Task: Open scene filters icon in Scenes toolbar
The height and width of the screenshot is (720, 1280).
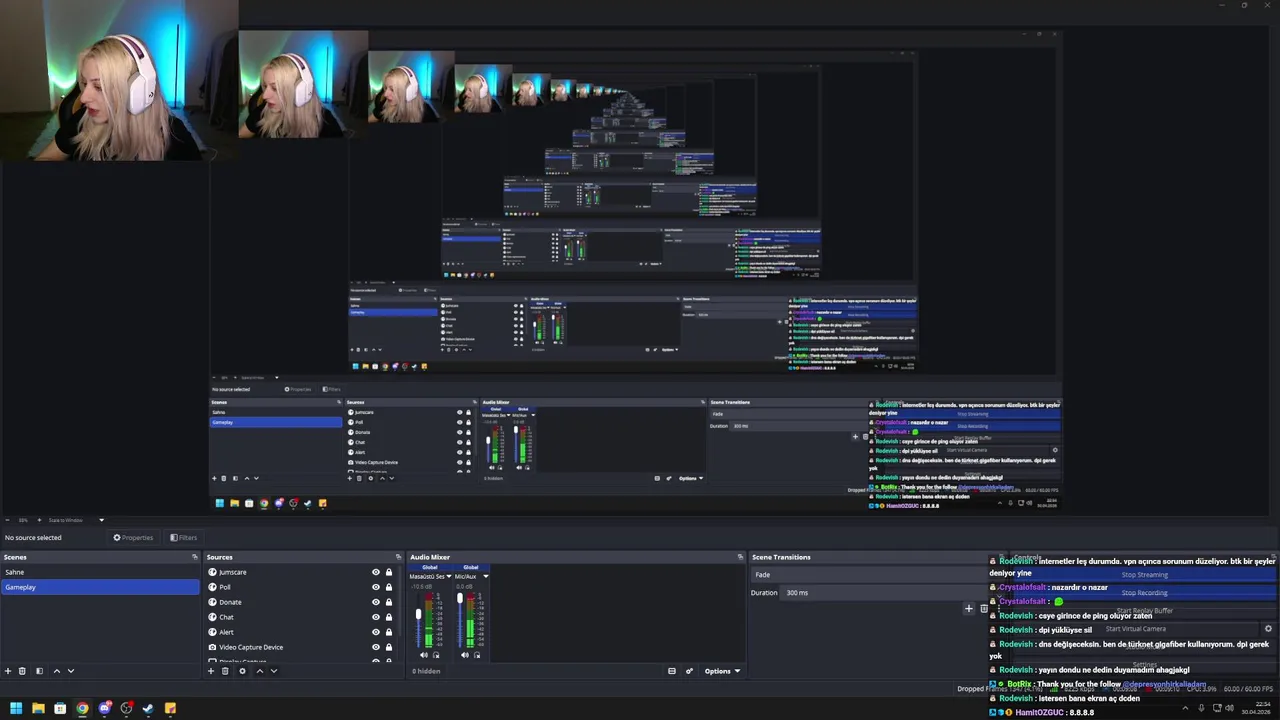Action: tap(39, 671)
